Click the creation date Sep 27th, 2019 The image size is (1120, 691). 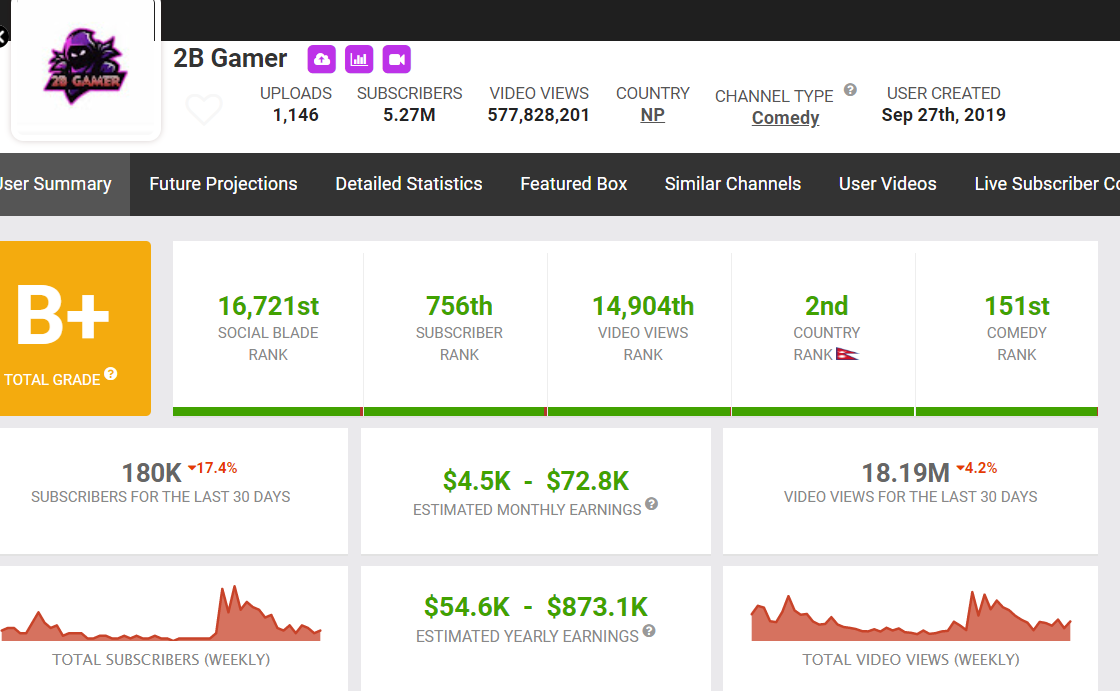point(944,115)
